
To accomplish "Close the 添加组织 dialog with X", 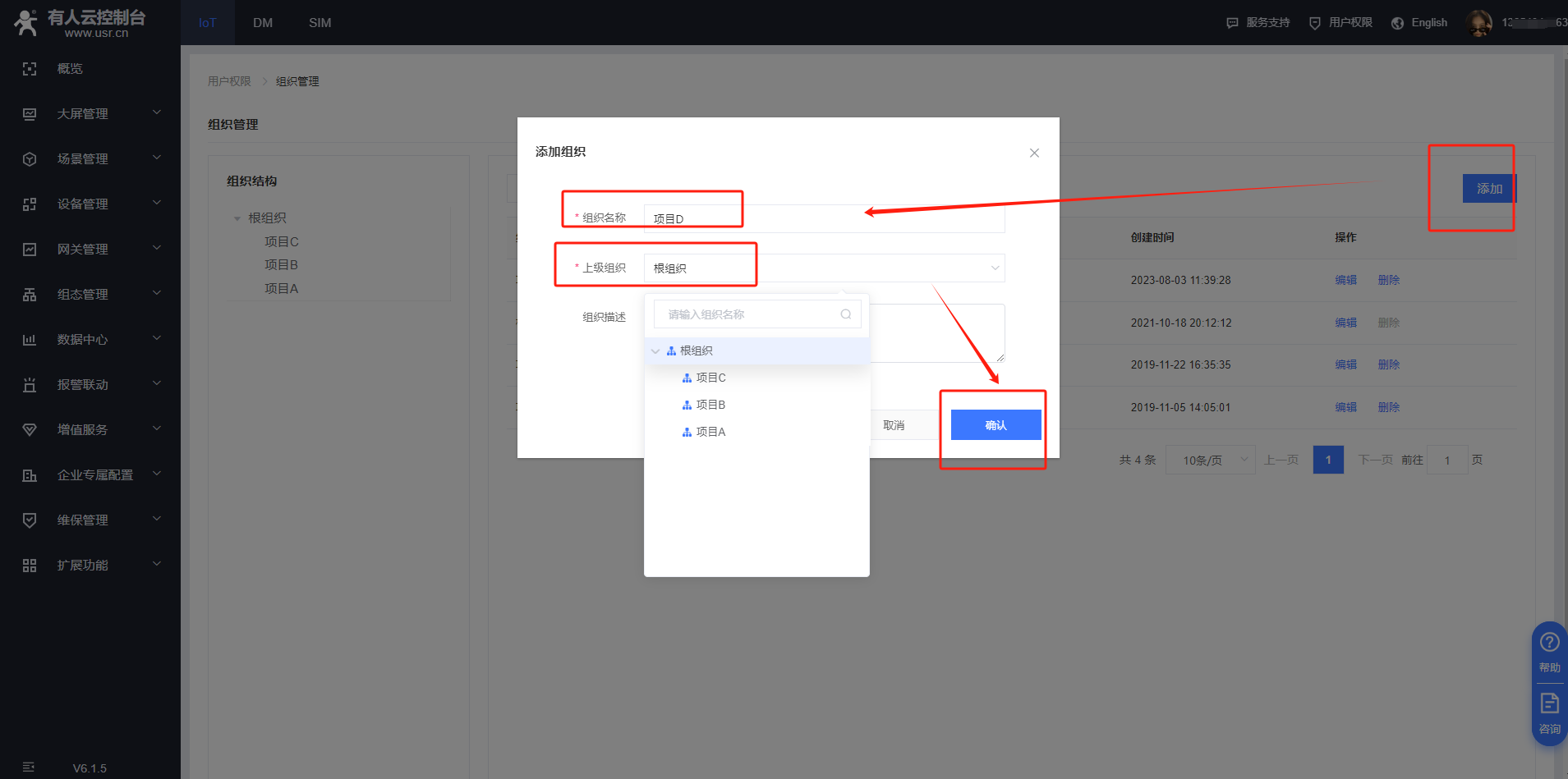I will (x=1034, y=153).
